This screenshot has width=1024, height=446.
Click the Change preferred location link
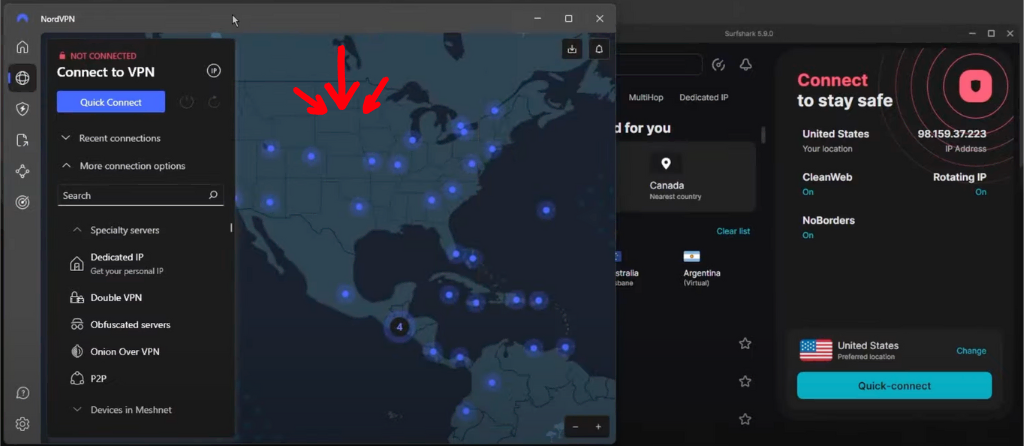(970, 351)
